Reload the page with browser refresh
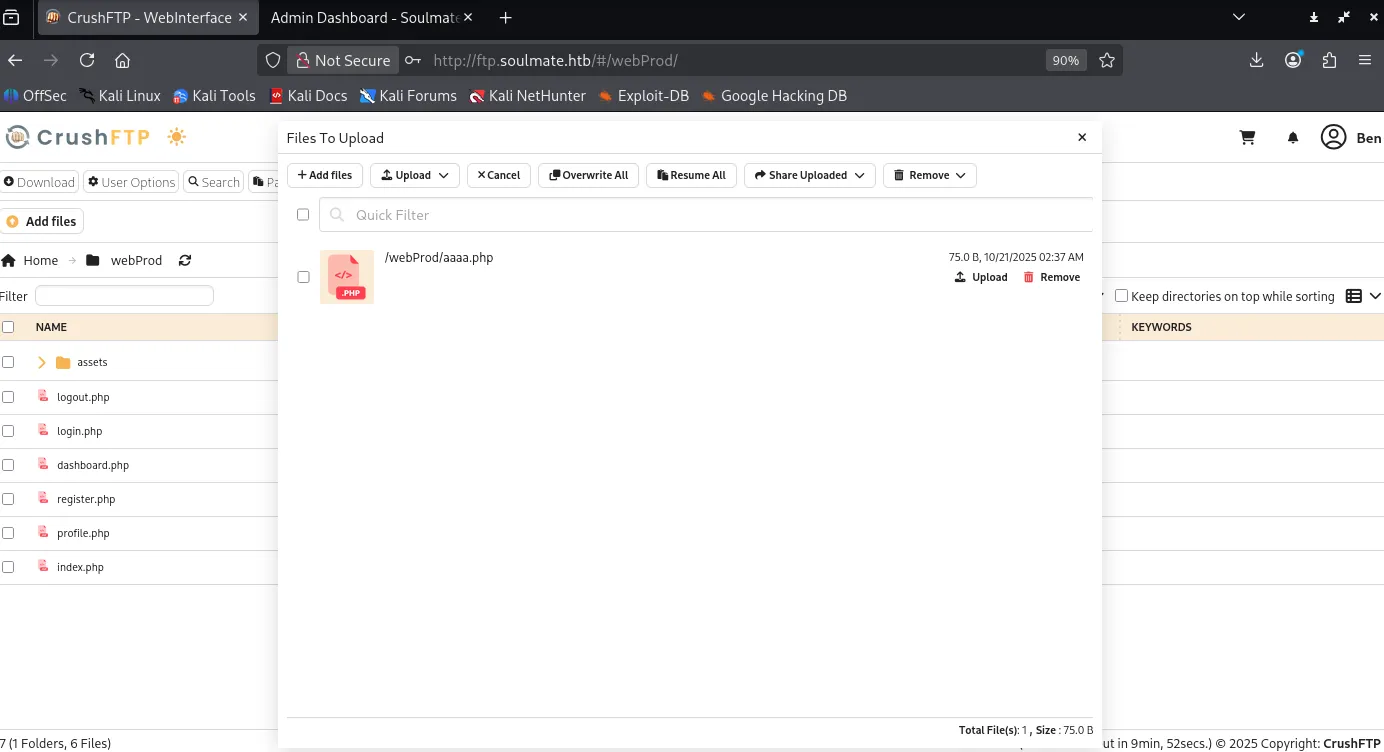The height and width of the screenshot is (752, 1384). click(87, 60)
